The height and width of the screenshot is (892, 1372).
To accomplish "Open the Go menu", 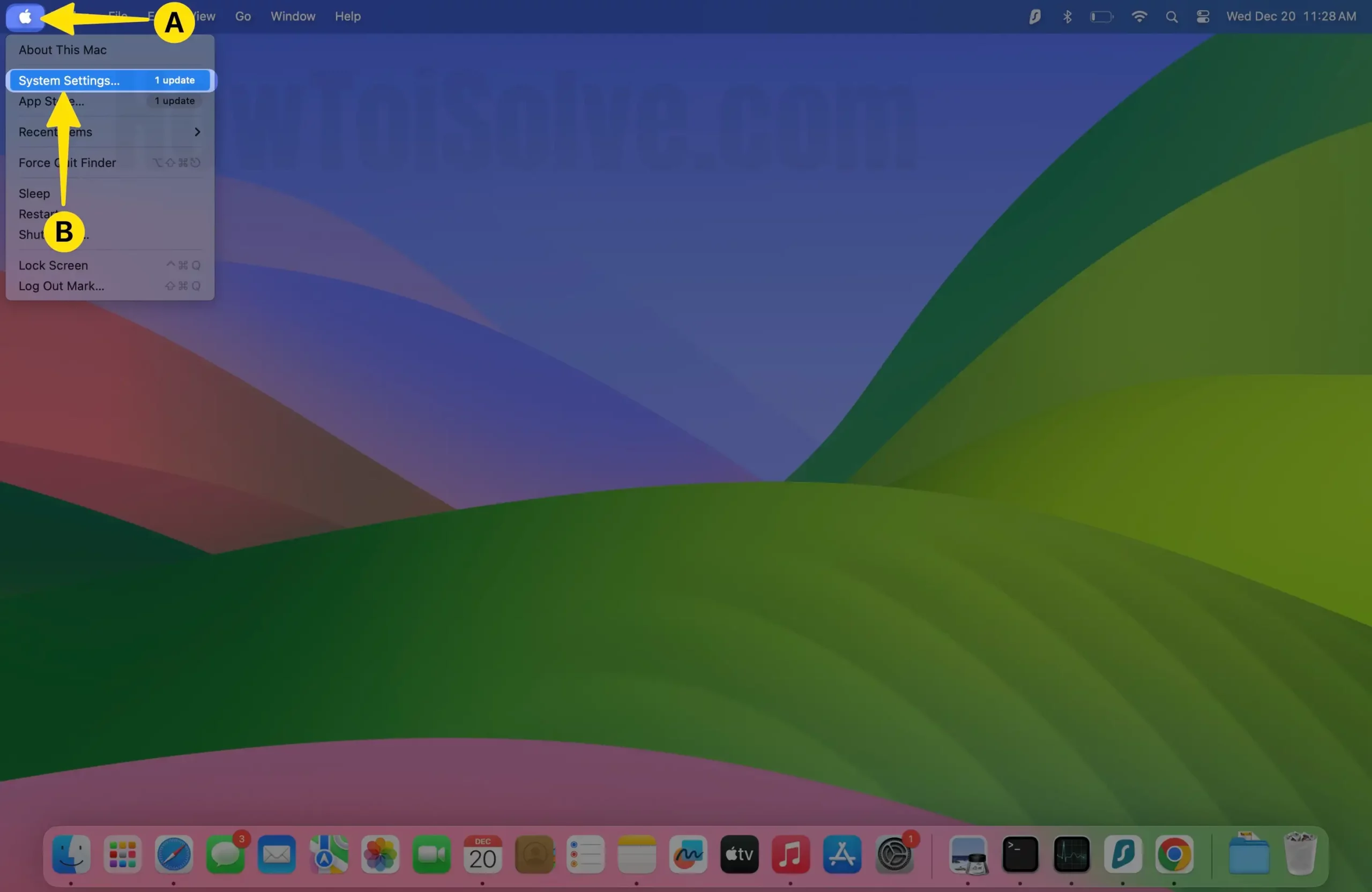I will click(x=243, y=17).
